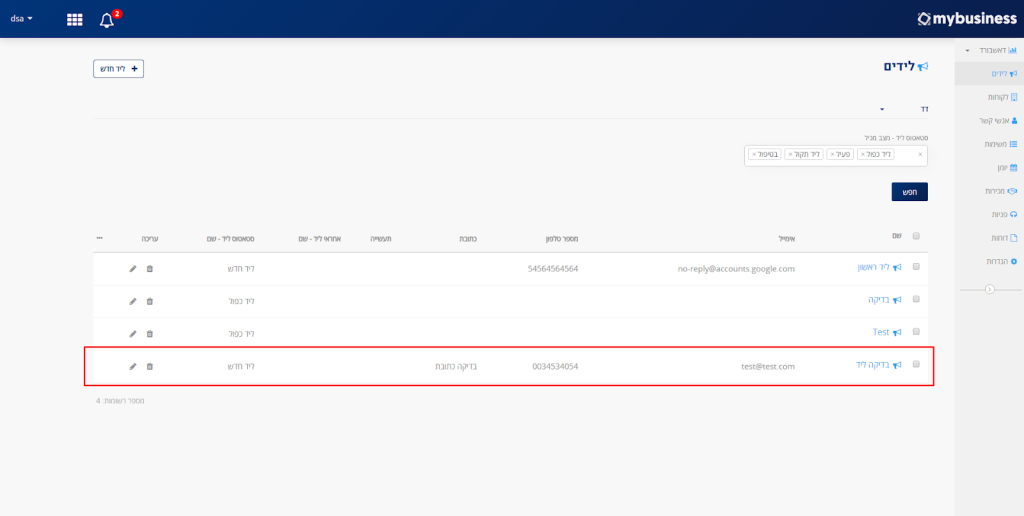Remove the בטיפול filter tag

click(x=754, y=155)
